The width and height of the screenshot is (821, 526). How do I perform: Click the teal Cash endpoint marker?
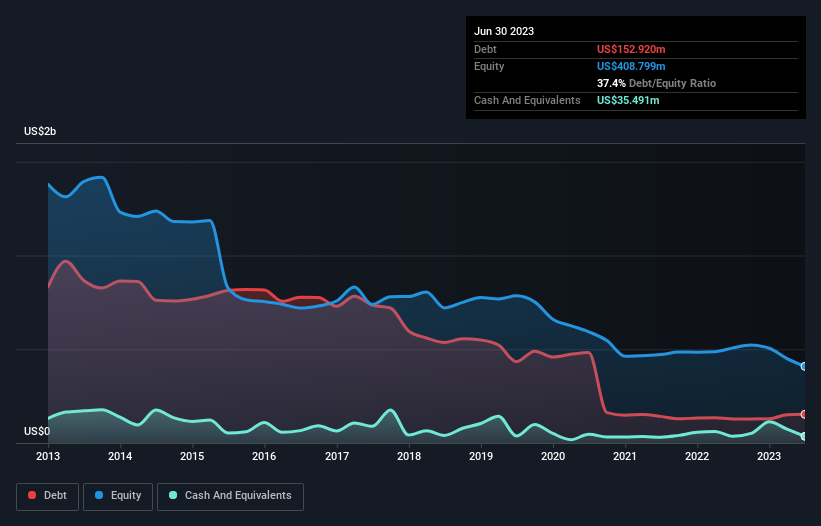pyautogui.click(x=804, y=436)
